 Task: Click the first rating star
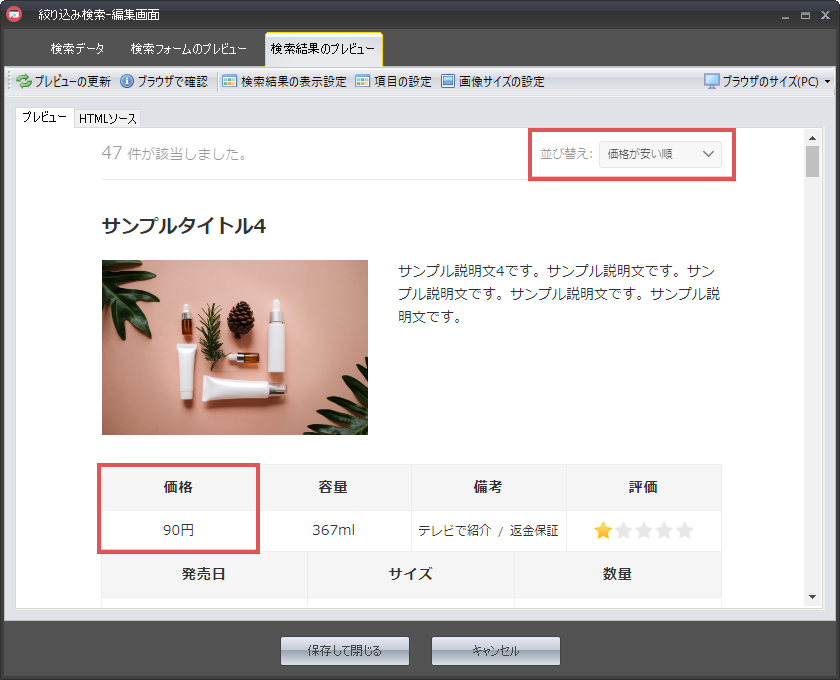tap(603, 531)
